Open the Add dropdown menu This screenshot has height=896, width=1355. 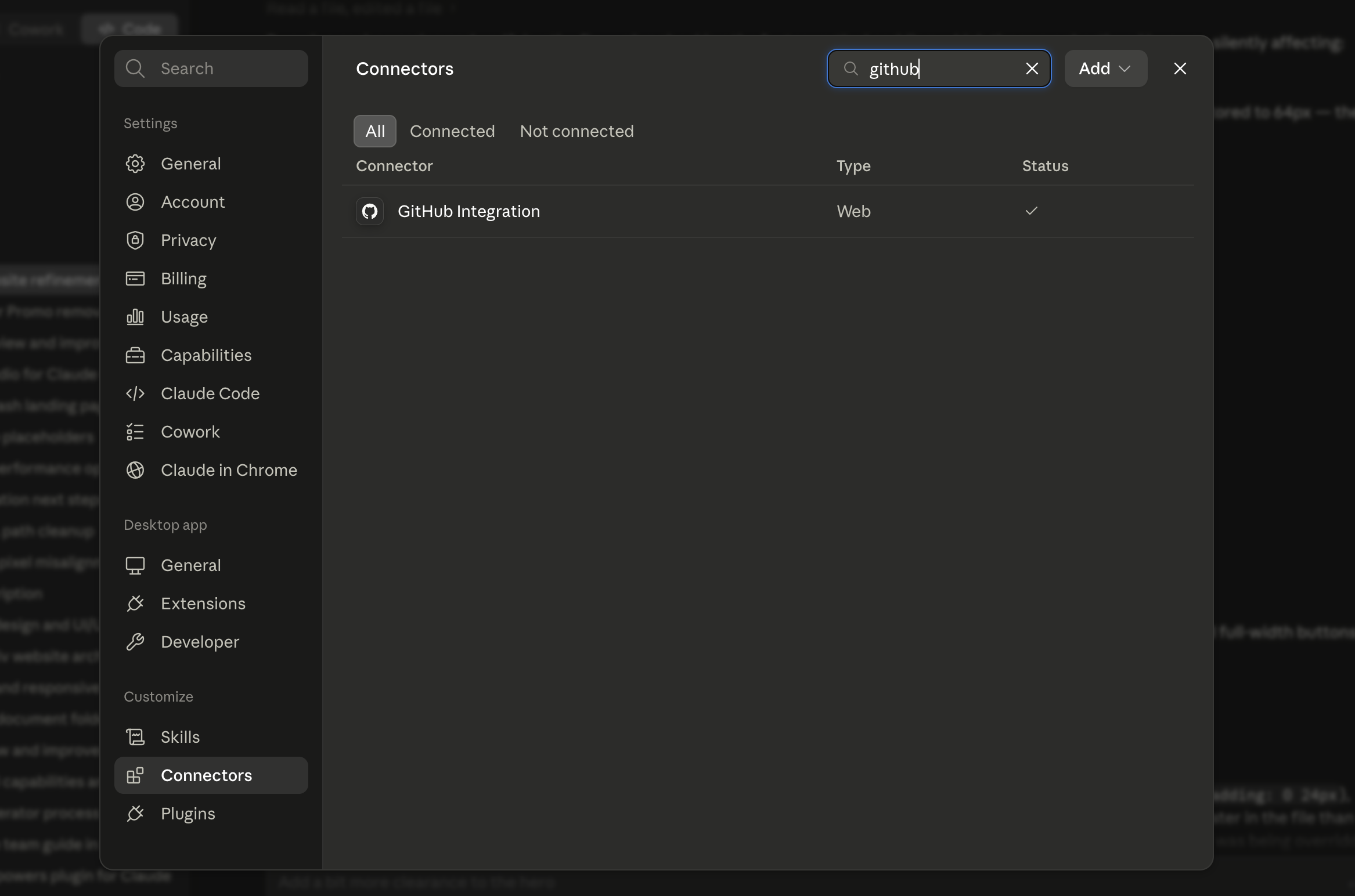tap(1105, 68)
